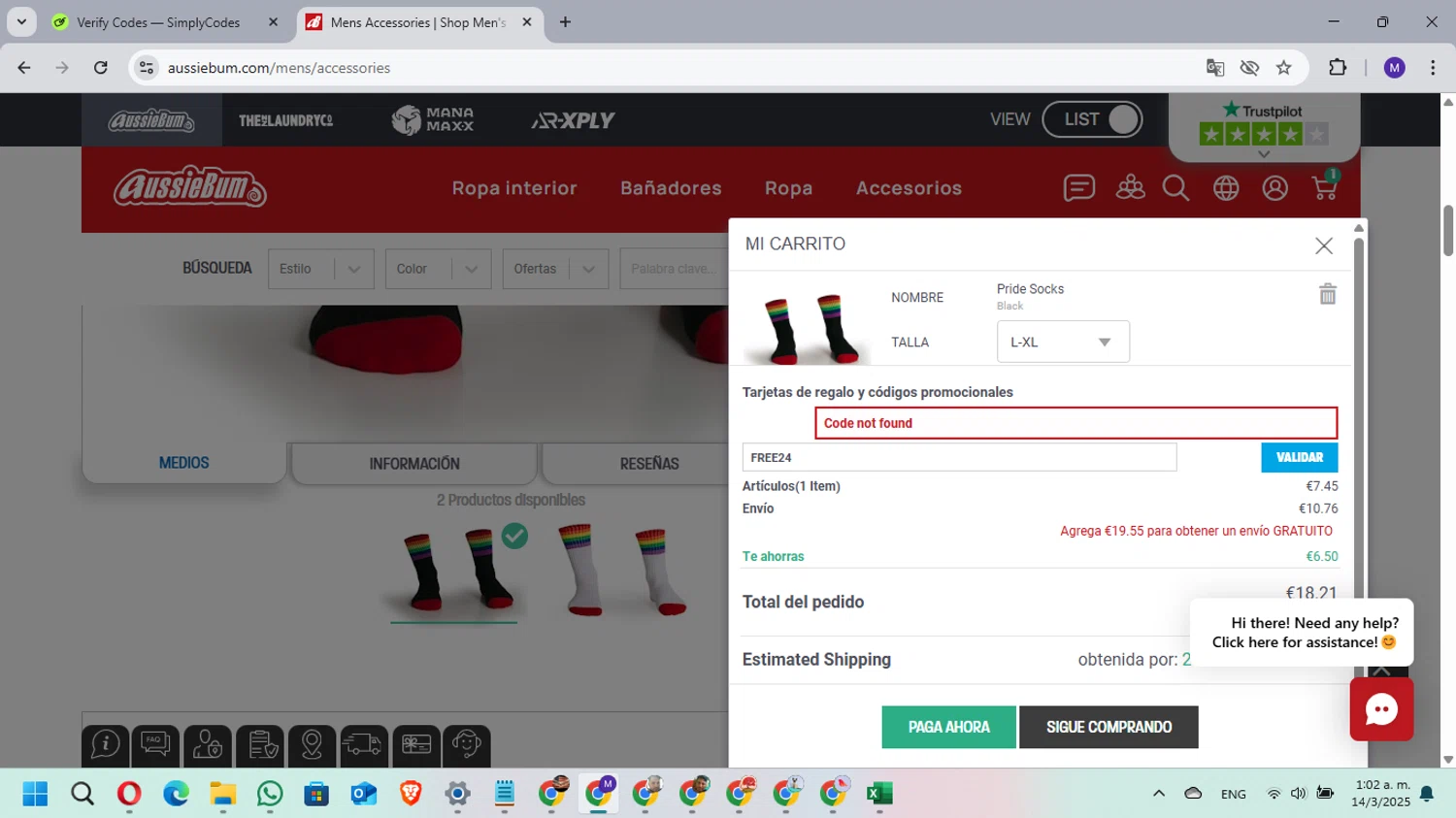Open the TALLA L-XL size dropdown
The image size is (1456, 818).
coord(1063,342)
